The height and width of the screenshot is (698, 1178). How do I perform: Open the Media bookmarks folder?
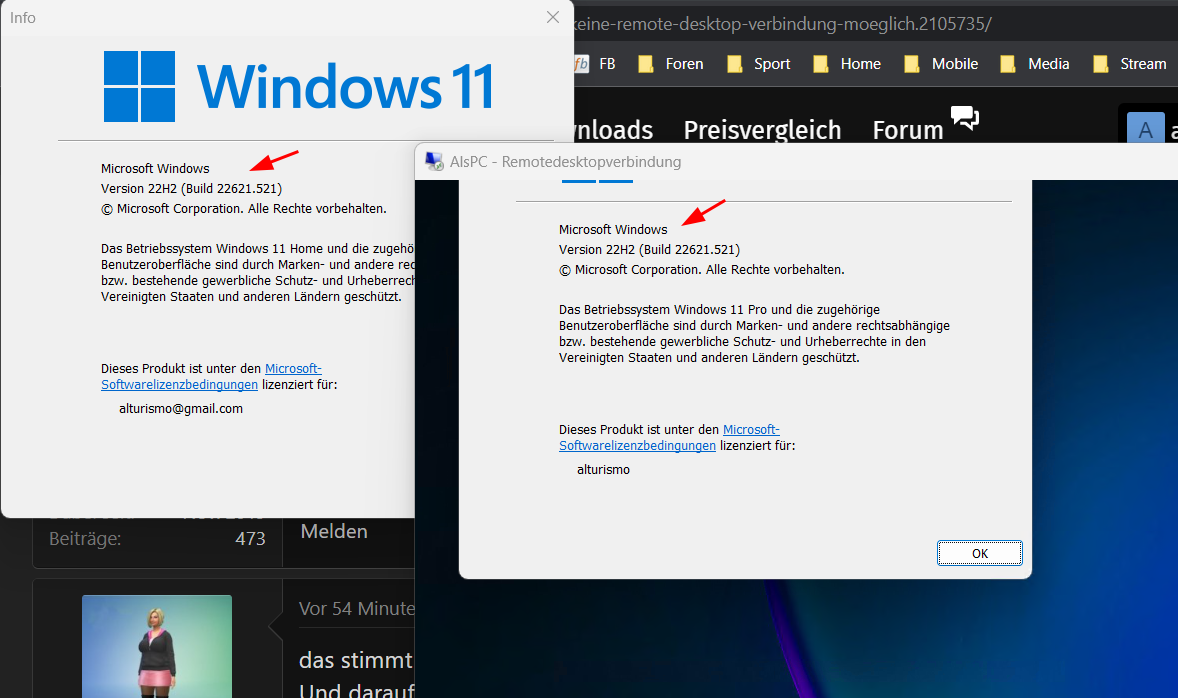pyautogui.click(x=1035, y=64)
